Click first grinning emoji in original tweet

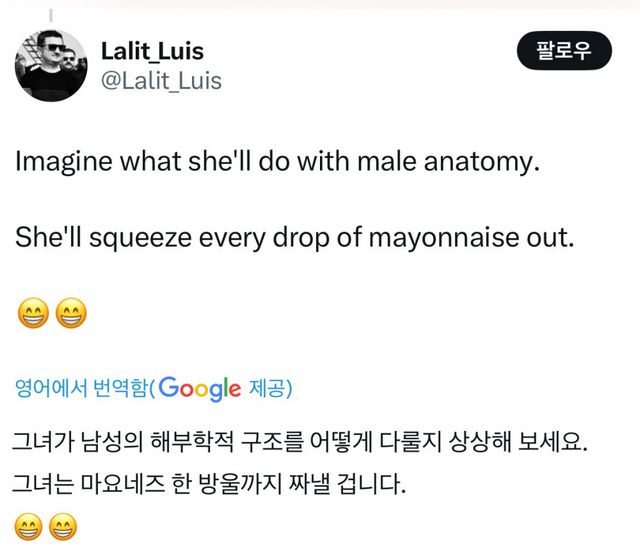pos(33,314)
